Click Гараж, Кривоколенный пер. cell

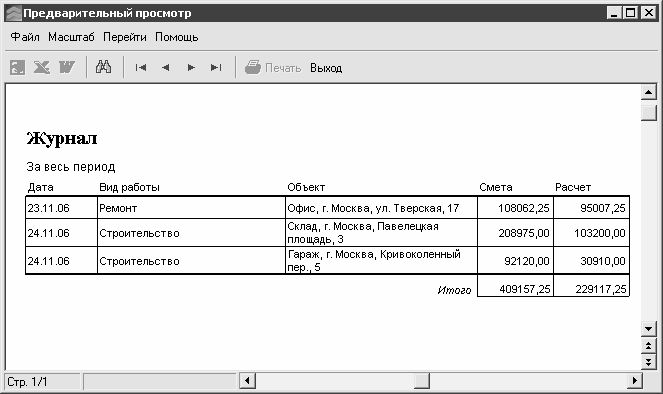click(x=381, y=261)
